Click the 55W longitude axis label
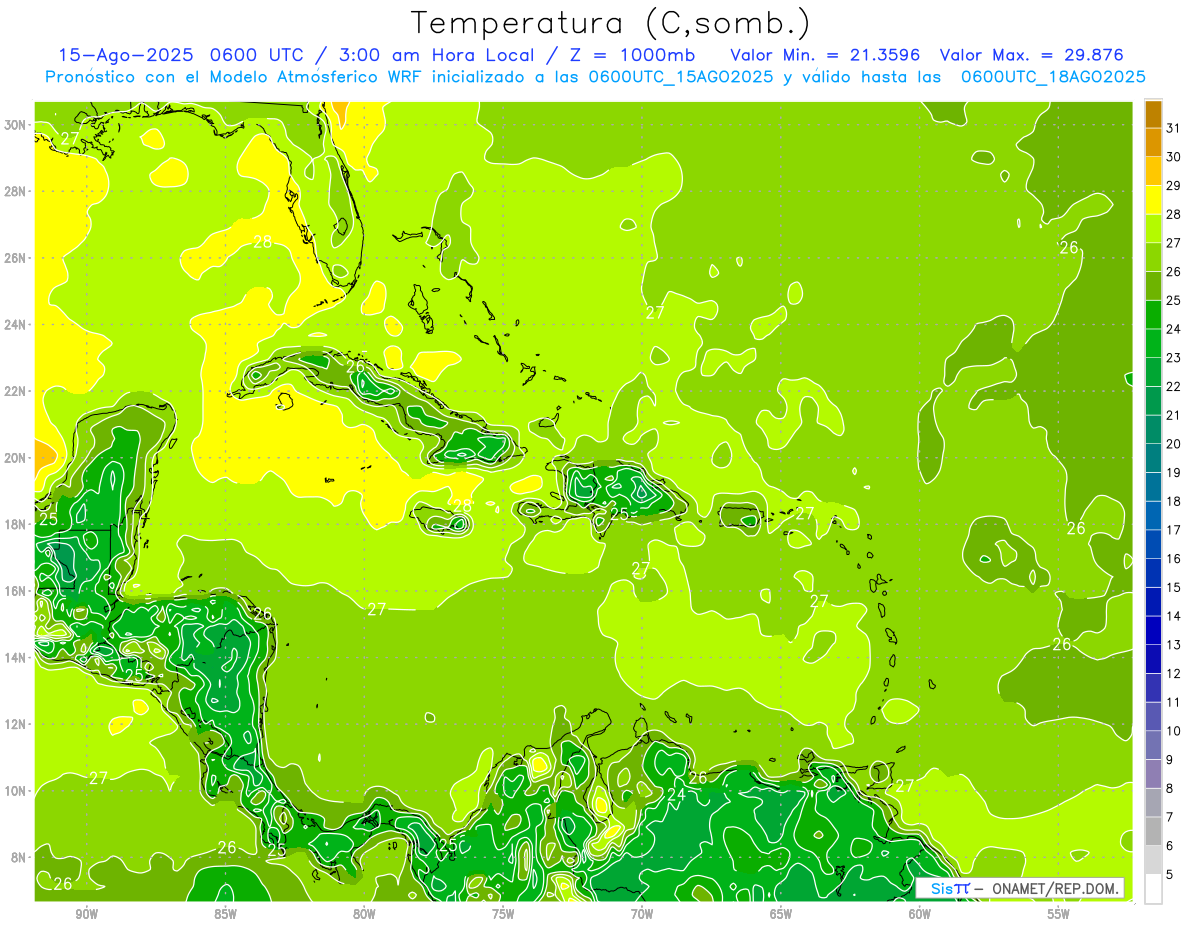 [1059, 914]
